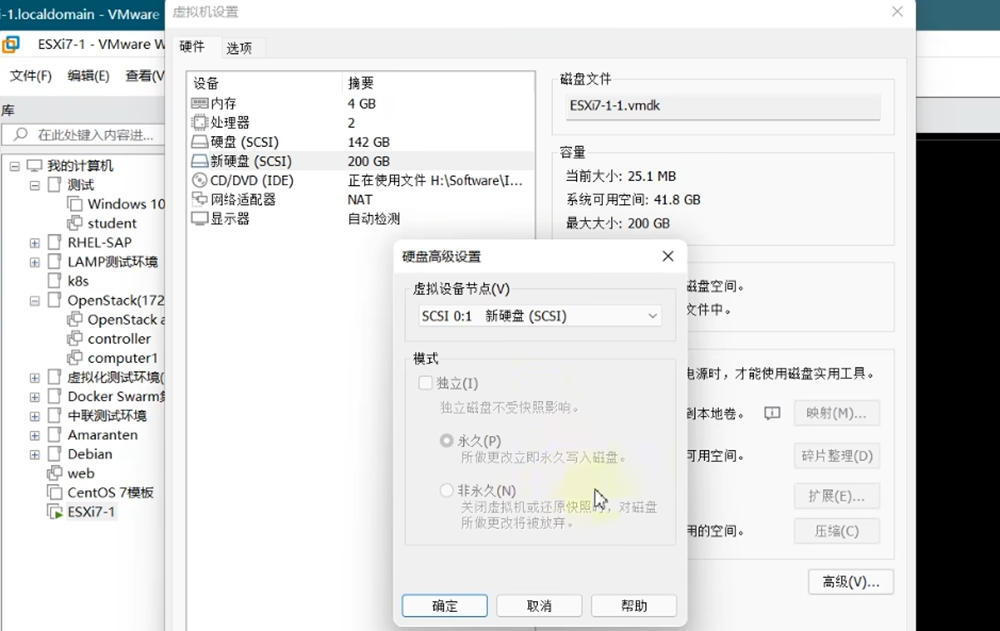Click the 网络适配器 NAT device row
Screen dimensions: 1000x631
[361, 200]
